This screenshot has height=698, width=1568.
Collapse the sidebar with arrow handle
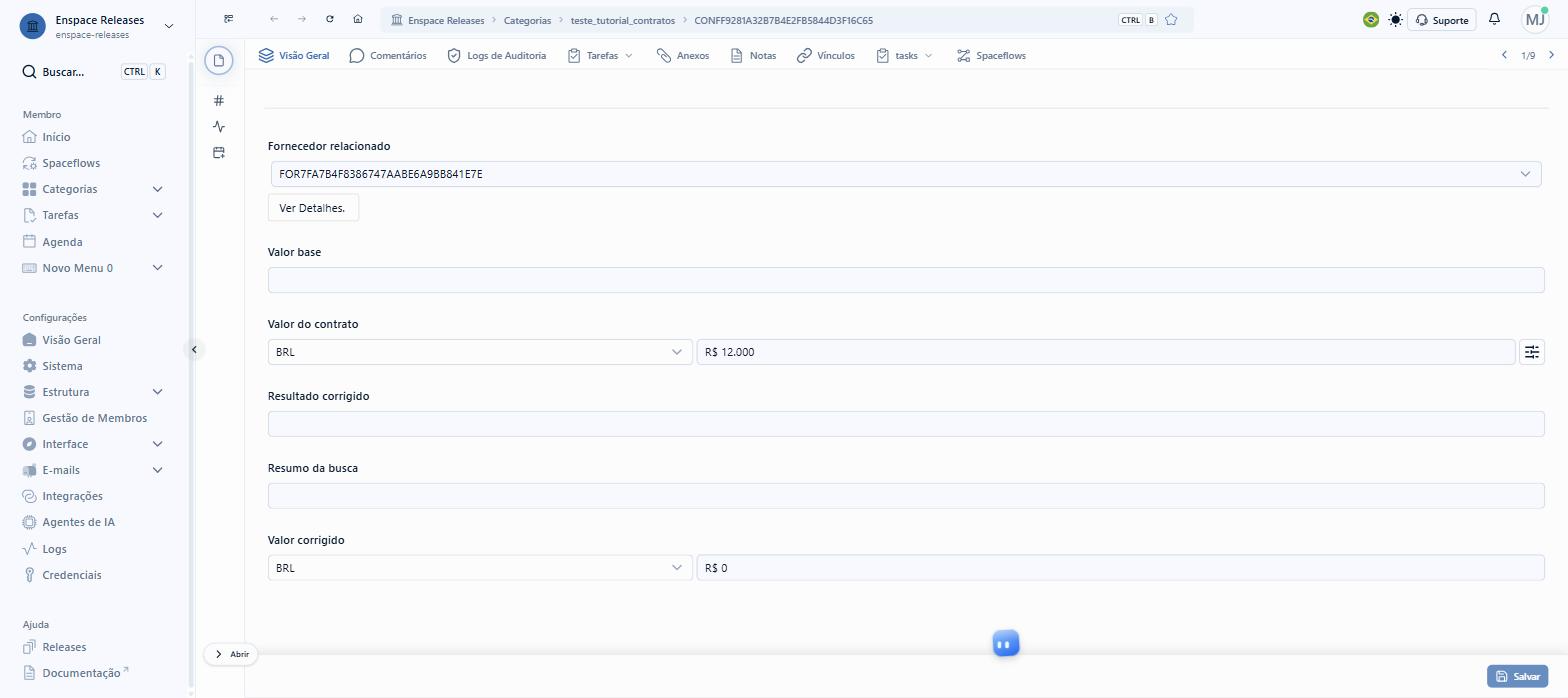point(194,349)
